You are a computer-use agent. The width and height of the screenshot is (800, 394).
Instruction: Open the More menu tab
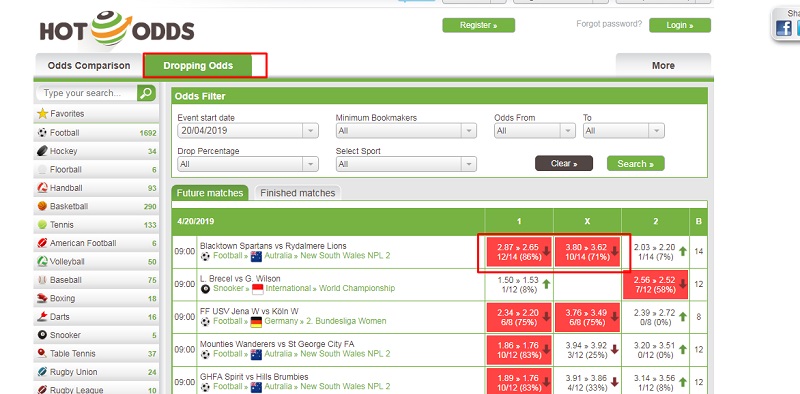tap(663, 65)
